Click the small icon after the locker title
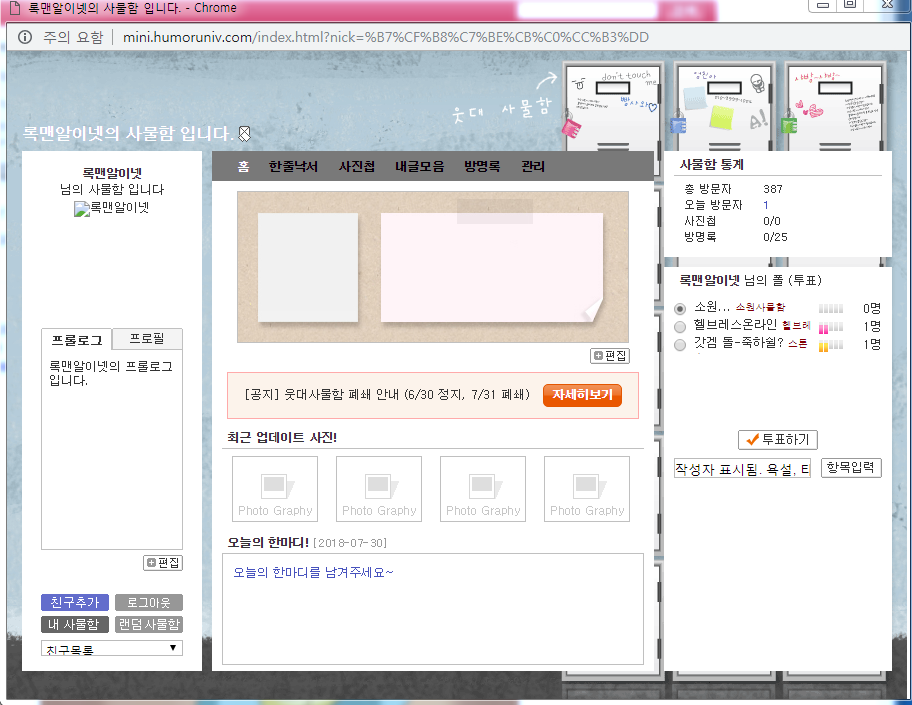Image resolution: width=912 pixels, height=705 pixels. point(244,134)
